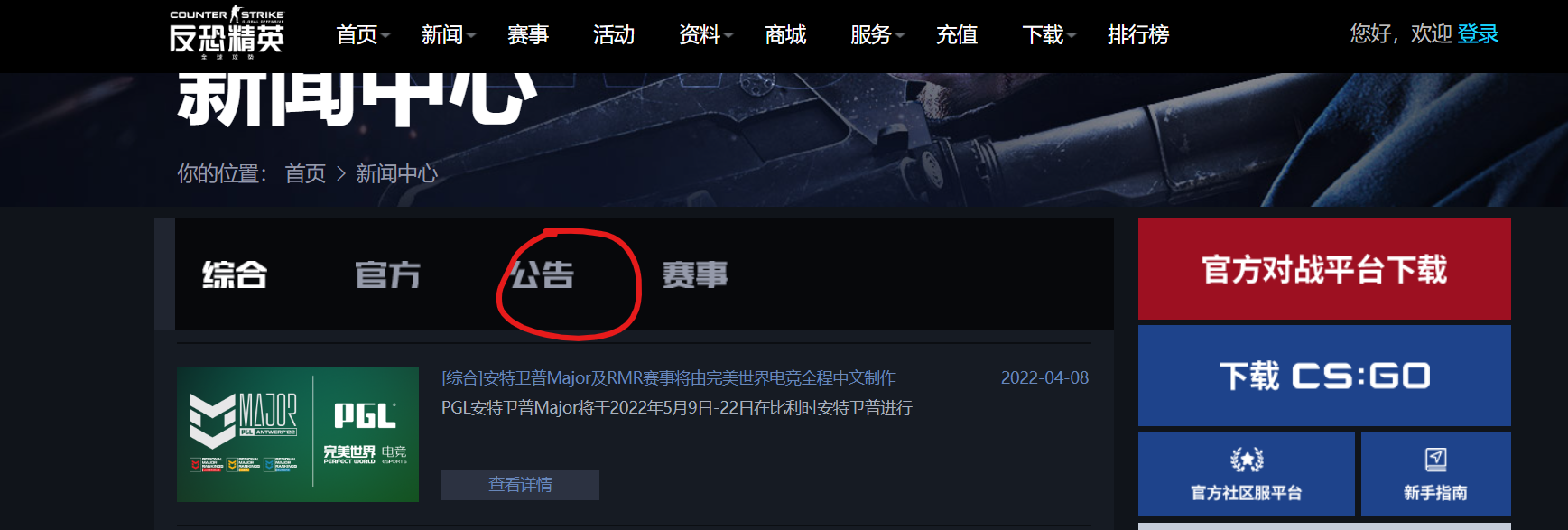
Task: Expand the 服务 navigation dropdown
Action: click(x=877, y=34)
